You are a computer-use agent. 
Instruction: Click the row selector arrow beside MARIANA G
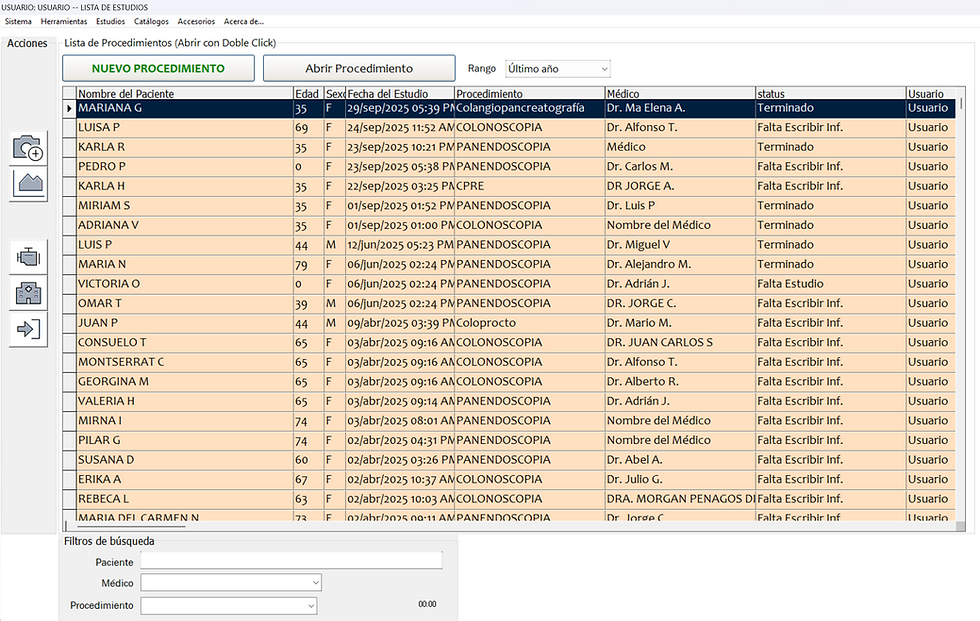click(x=69, y=108)
